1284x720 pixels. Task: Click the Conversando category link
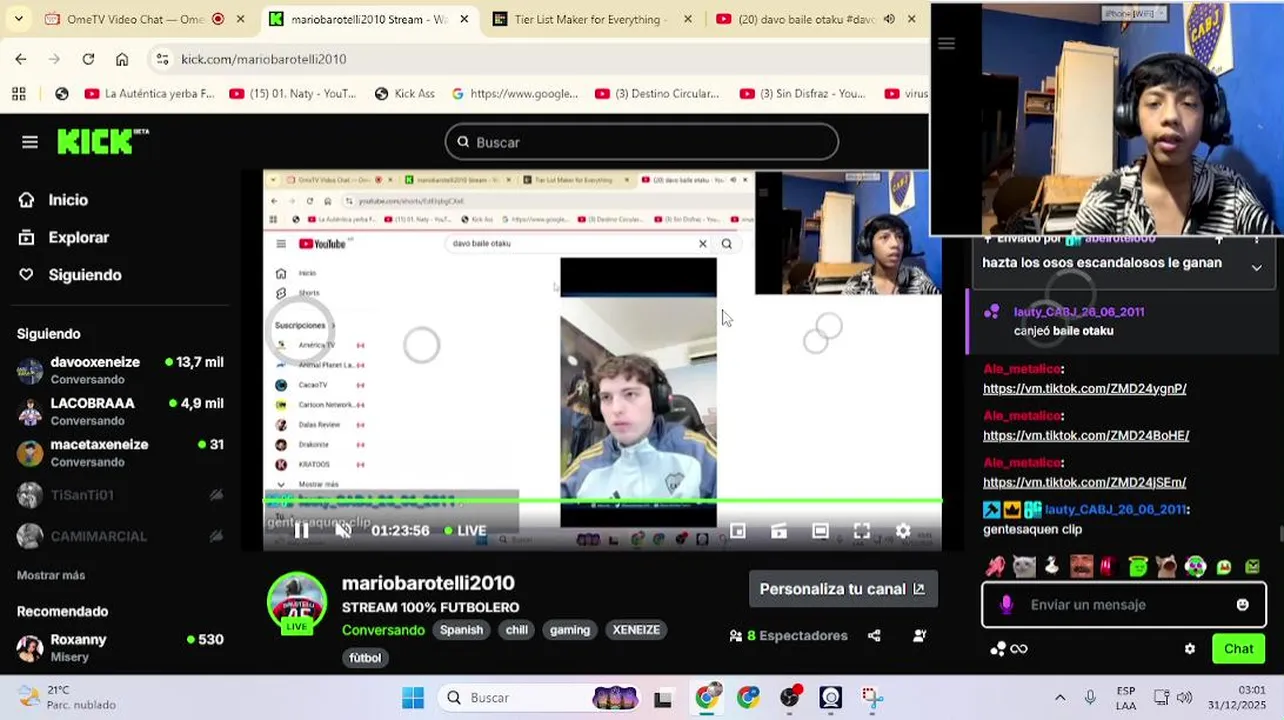click(x=383, y=630)
